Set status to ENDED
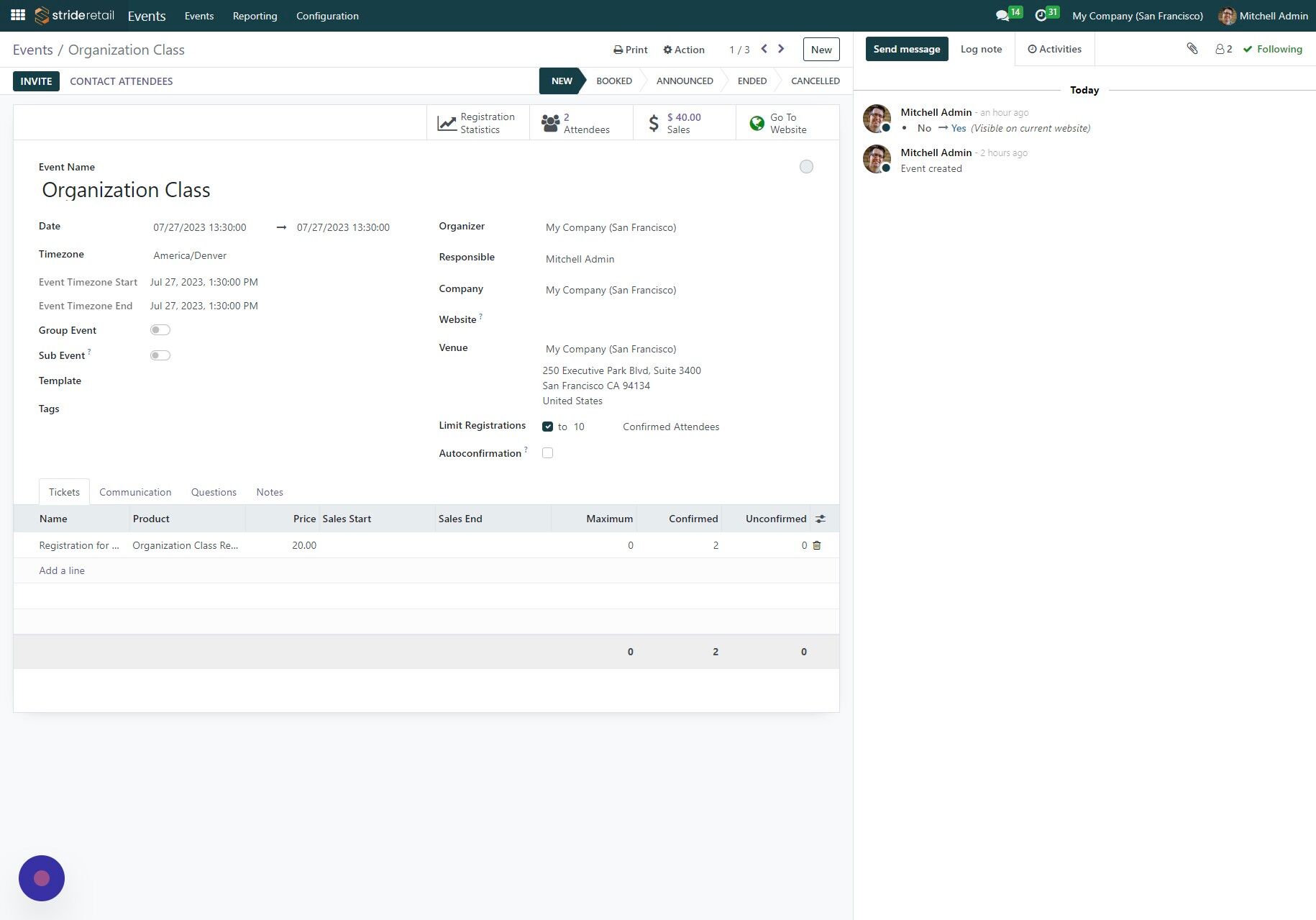The image size is (1316, 920). [752, 81]
